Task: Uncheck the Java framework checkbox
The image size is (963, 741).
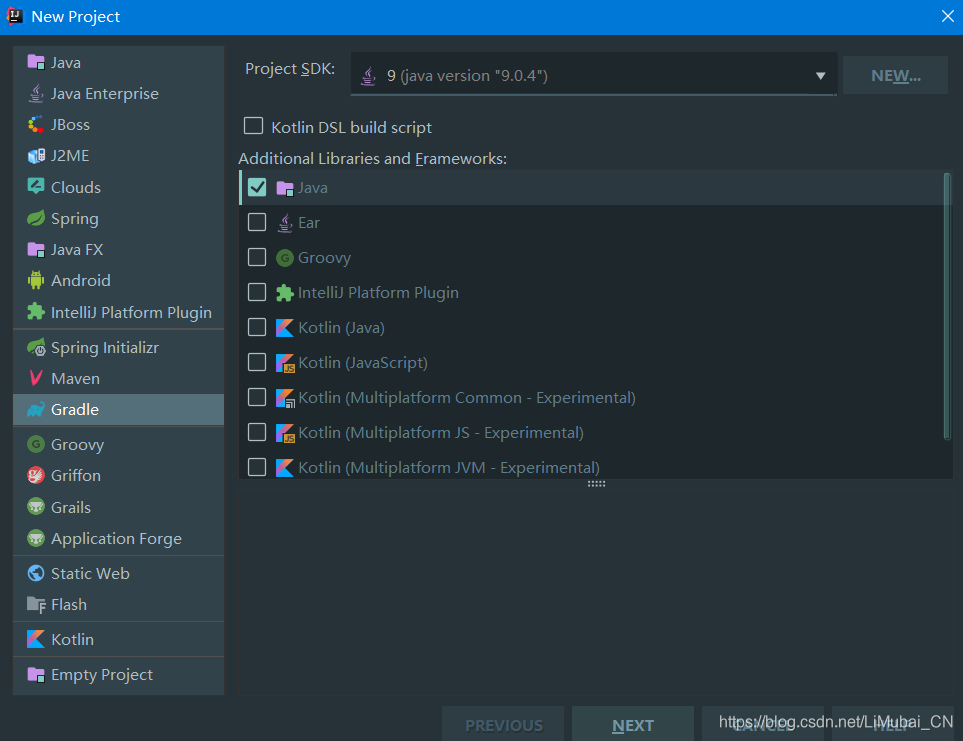Action: 257,187
